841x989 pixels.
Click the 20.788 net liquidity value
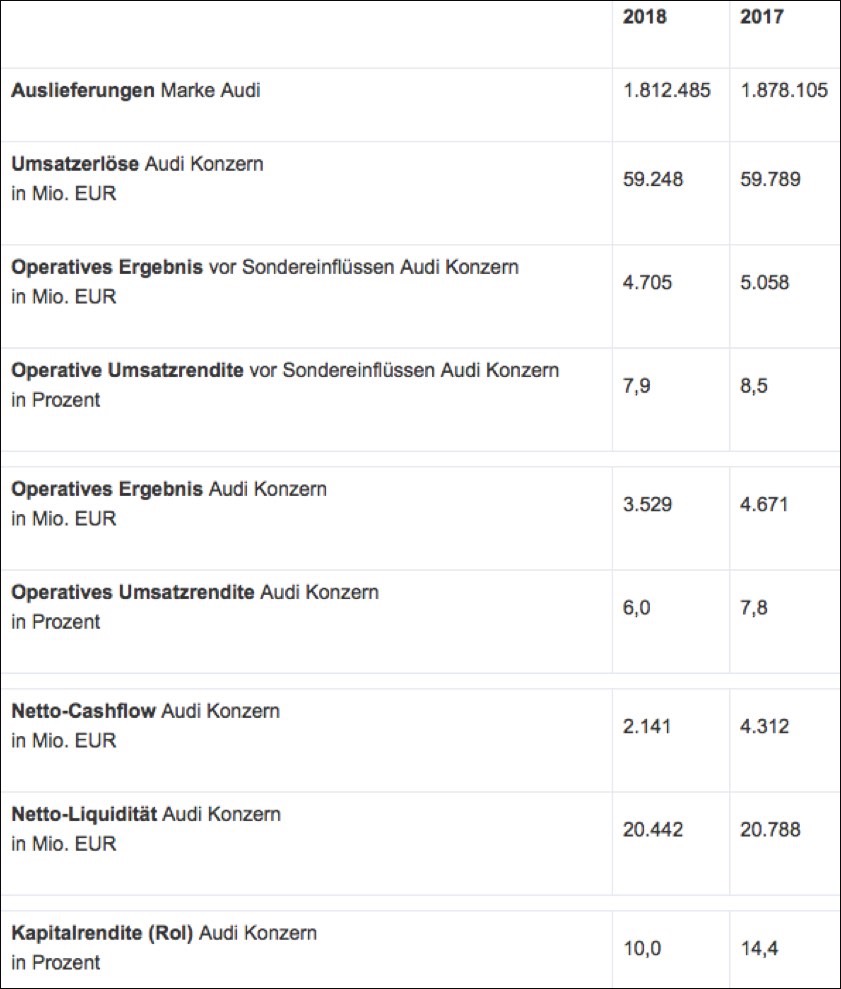(x=770, y=830)
